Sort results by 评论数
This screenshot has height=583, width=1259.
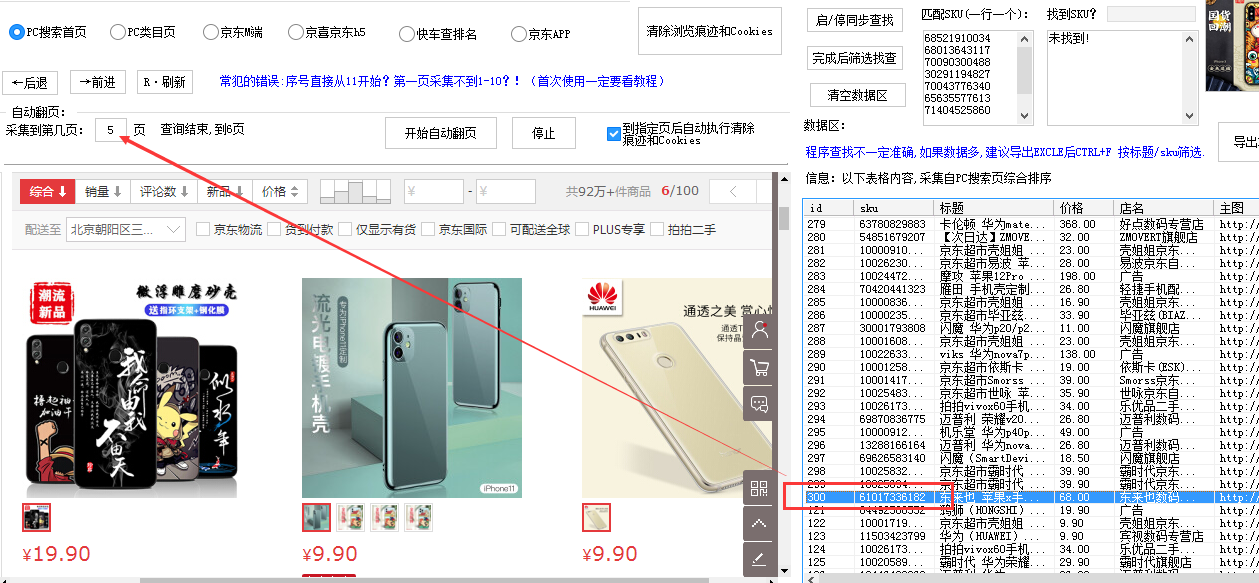click(164, 192)
